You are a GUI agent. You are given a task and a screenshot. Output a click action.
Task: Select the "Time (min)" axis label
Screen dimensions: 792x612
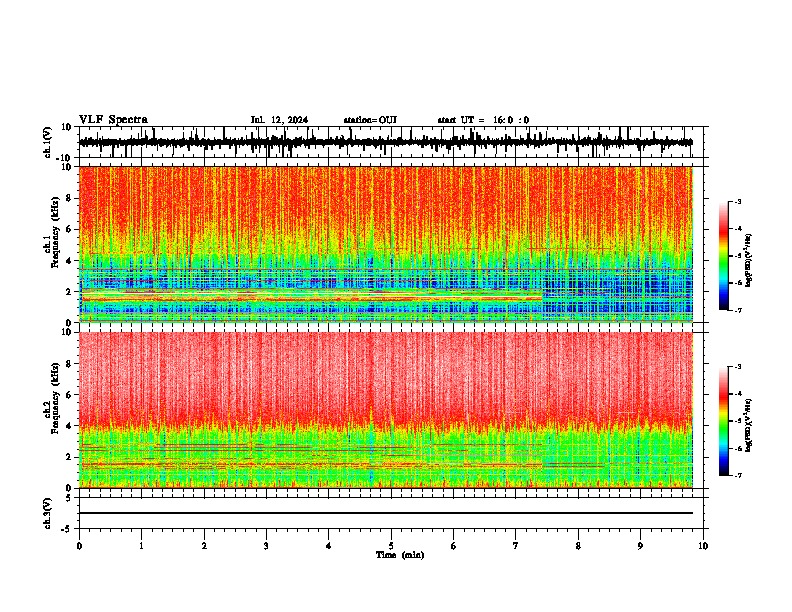coord(400,555)
